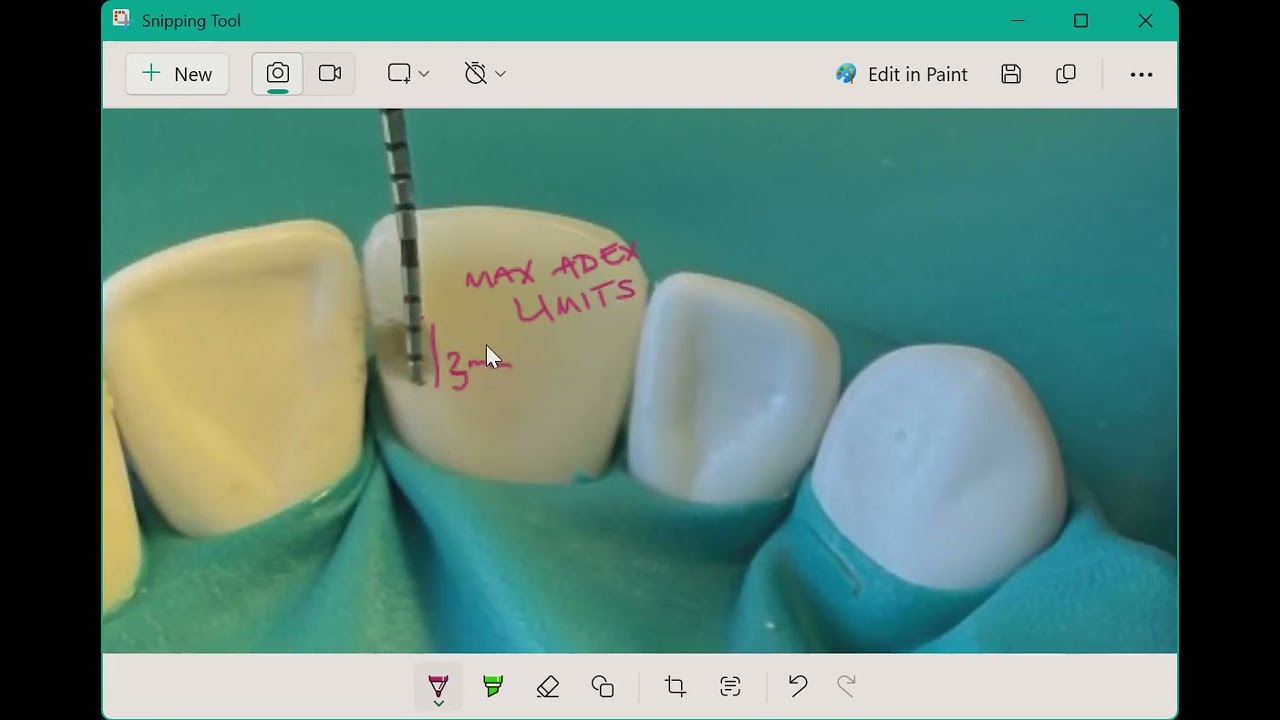This screenshot has height=720, width=1280.
Task: Click the captured tooth image canvas
Action: pos(640,381)
